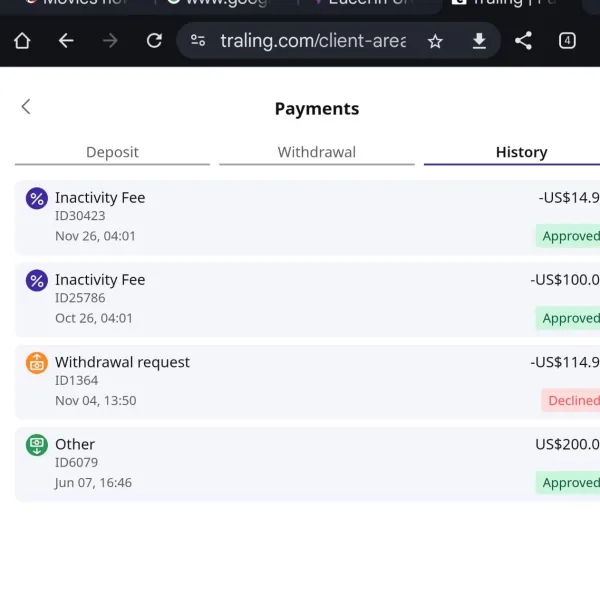Tap the site info icon in address bar

click(x=198, y=41)
